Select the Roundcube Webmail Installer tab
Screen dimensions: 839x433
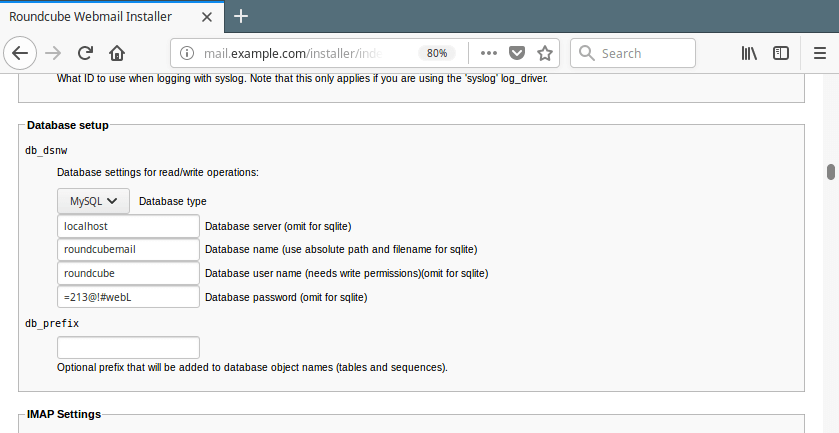[100, 16]
